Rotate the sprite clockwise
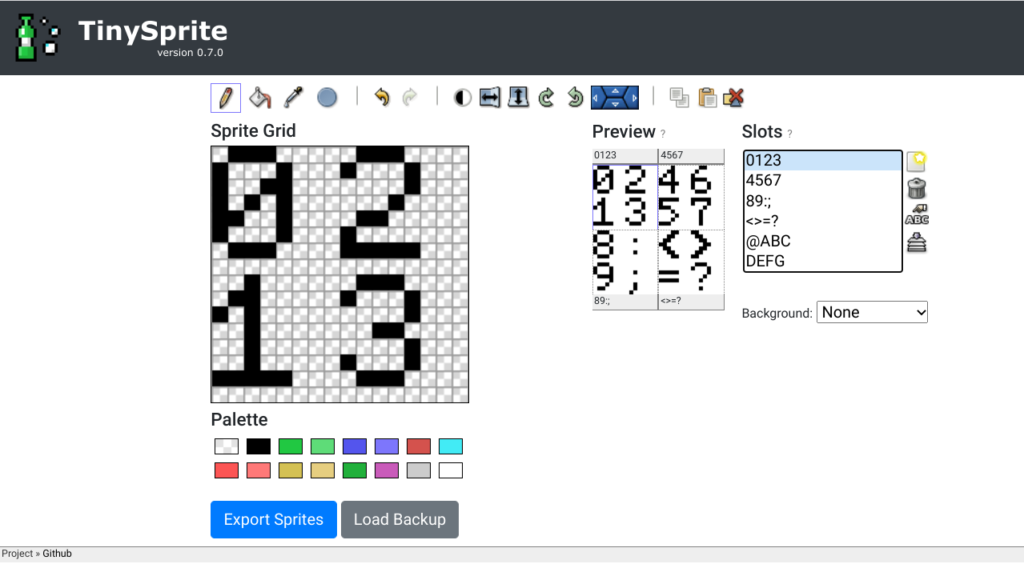This screenshot has width=1024, height=564. coord(546,97)
